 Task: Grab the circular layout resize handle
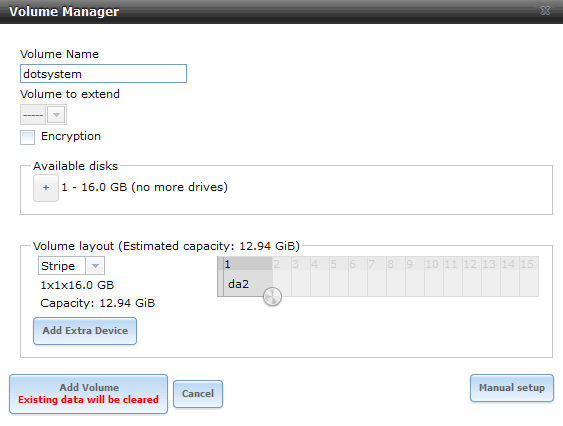click(272, 297)
